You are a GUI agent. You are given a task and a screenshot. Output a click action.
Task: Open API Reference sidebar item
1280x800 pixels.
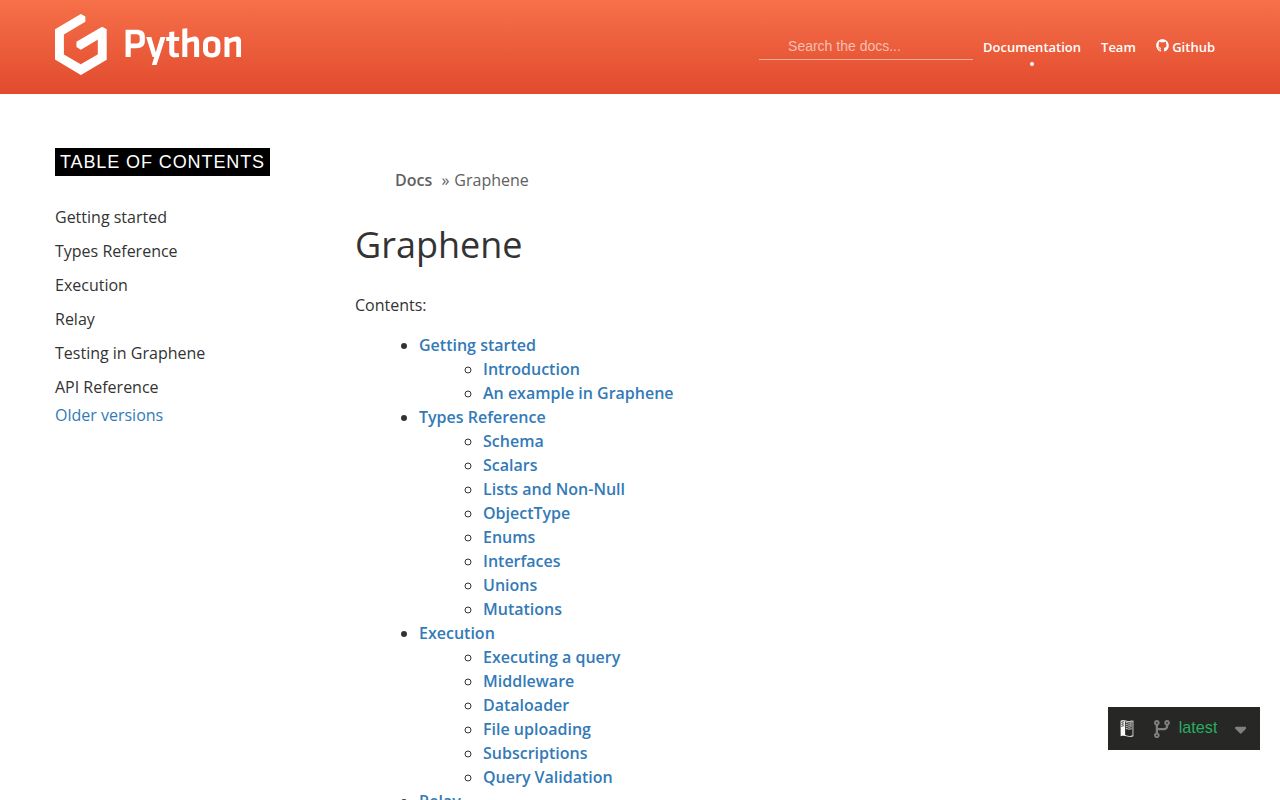tap(107, 387)
